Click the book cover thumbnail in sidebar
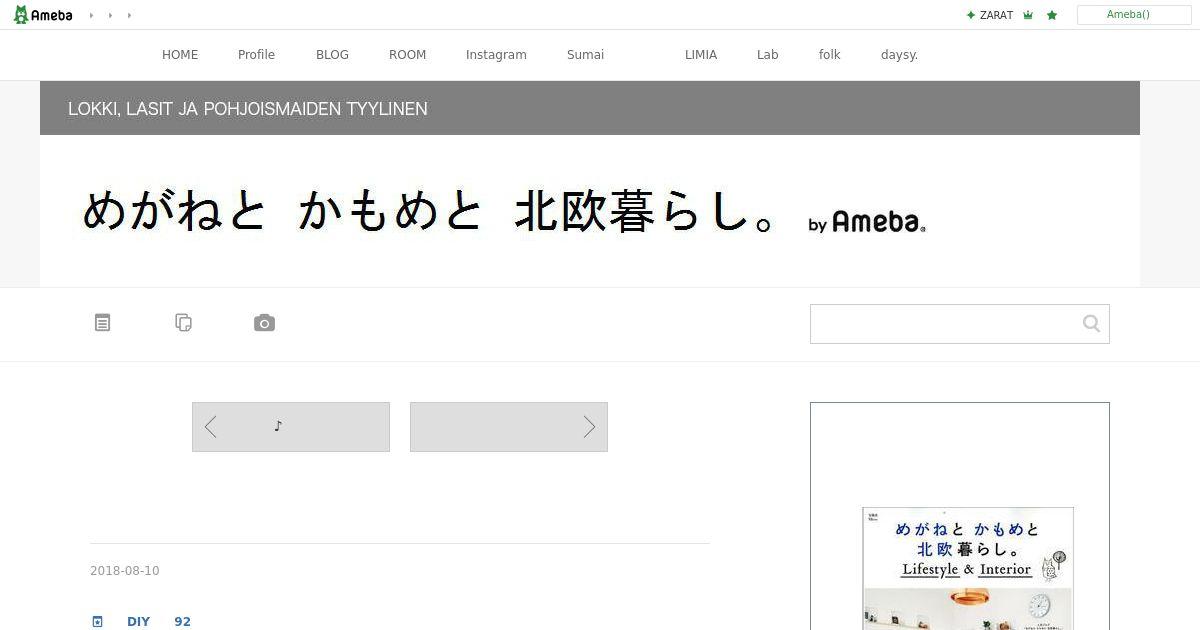1200x630 pixels. 968,568
